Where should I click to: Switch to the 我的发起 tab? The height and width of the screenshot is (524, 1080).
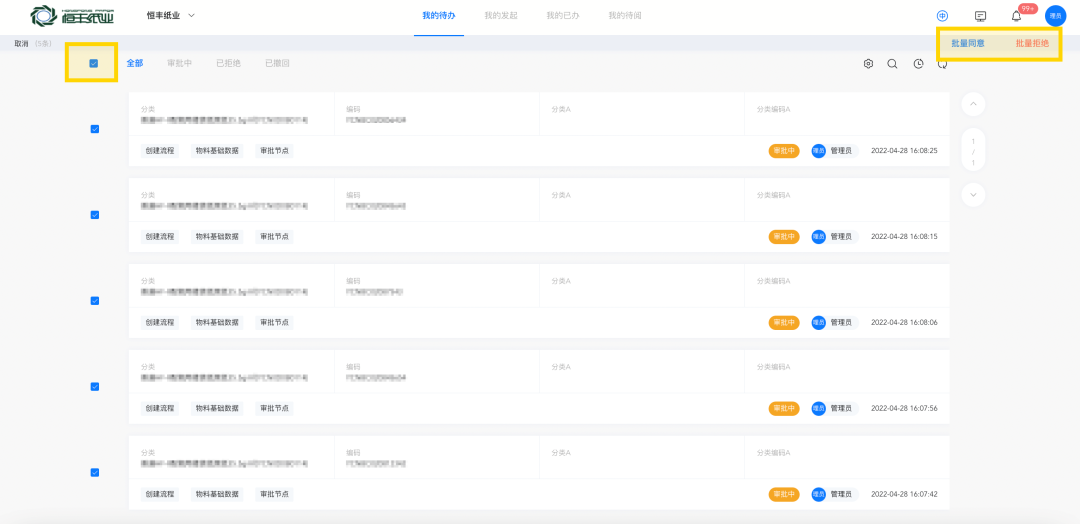click(501, 15)
